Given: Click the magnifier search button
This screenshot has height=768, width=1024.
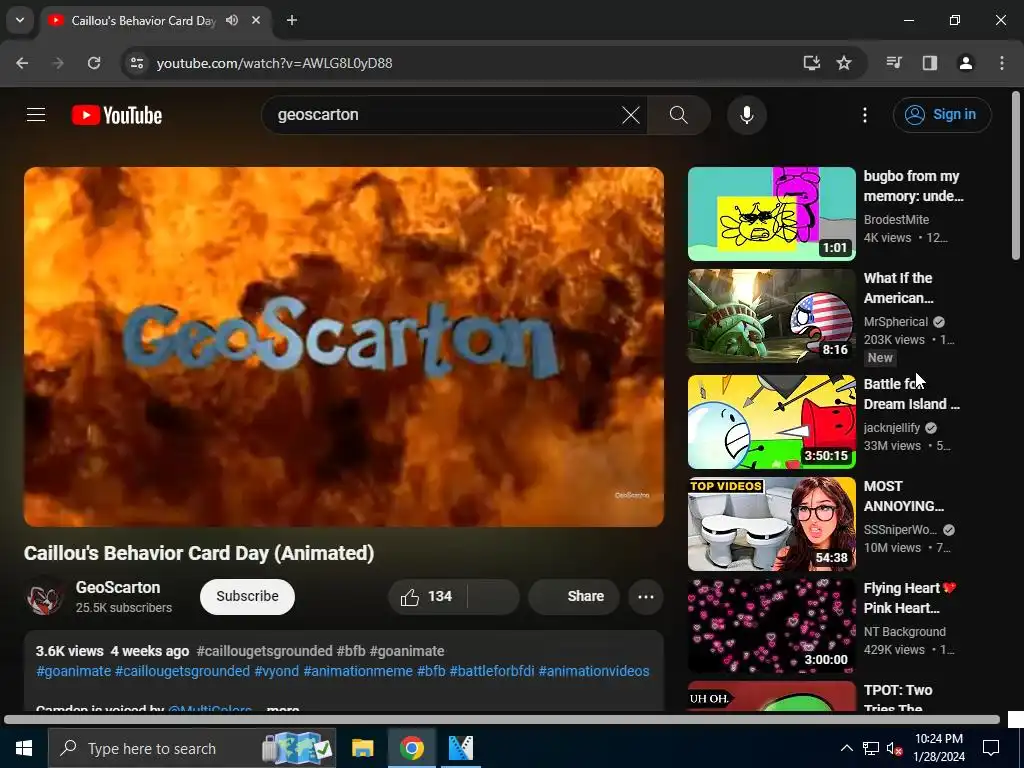Looking at the screenshot, I should coord(679,115).
